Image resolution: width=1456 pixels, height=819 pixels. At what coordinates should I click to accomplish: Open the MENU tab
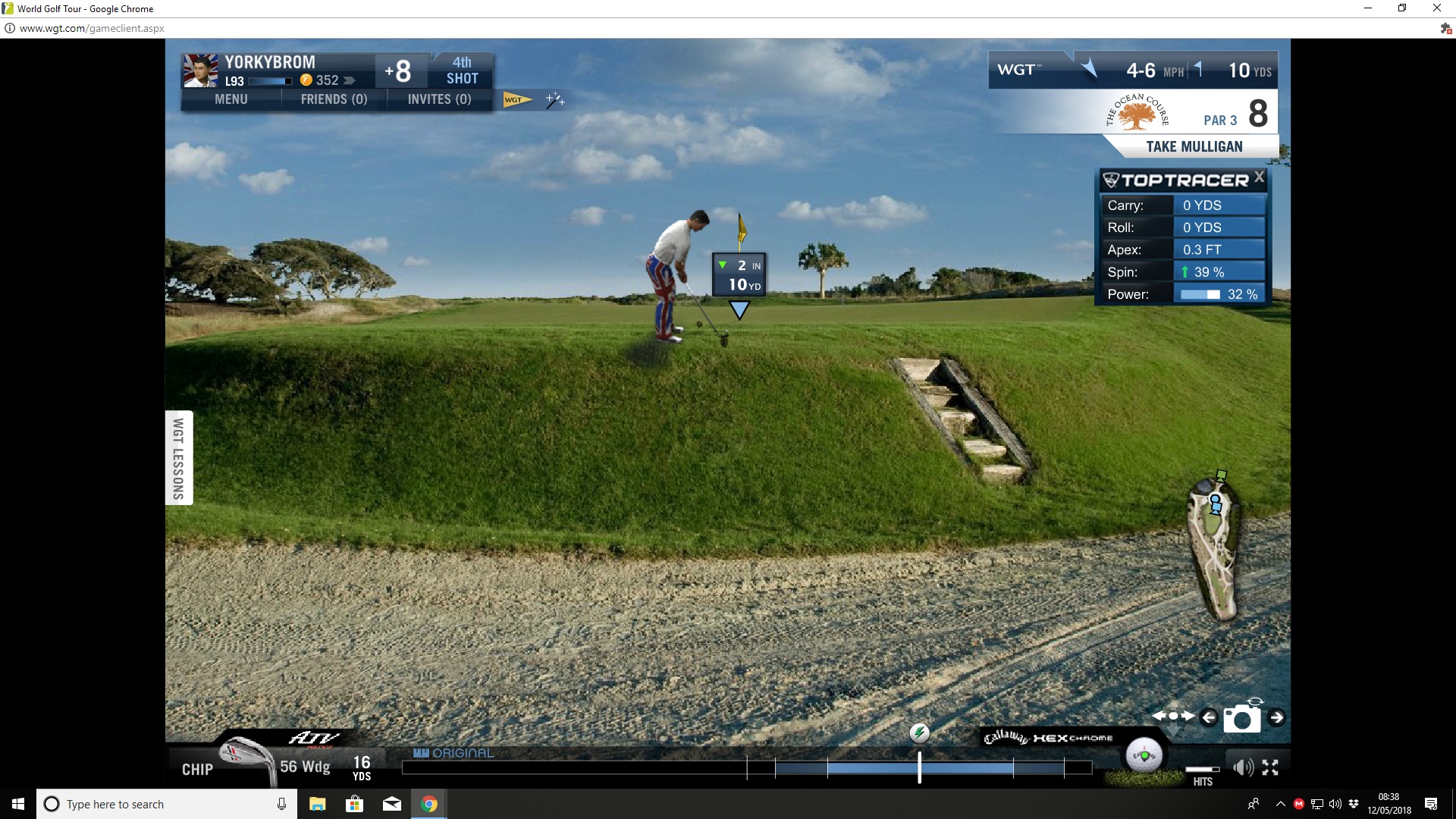(x=231, y=99)
